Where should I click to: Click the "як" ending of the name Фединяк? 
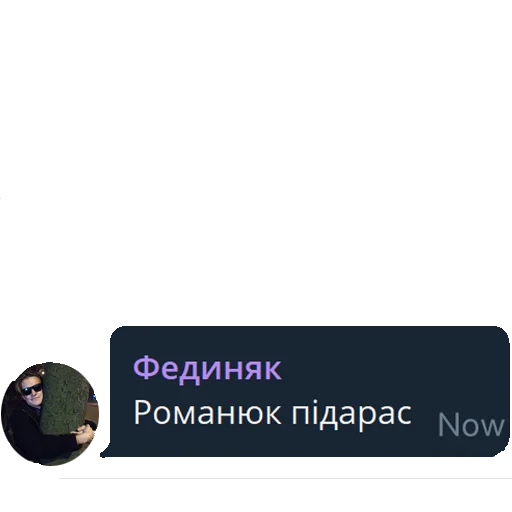pos(263,370)
